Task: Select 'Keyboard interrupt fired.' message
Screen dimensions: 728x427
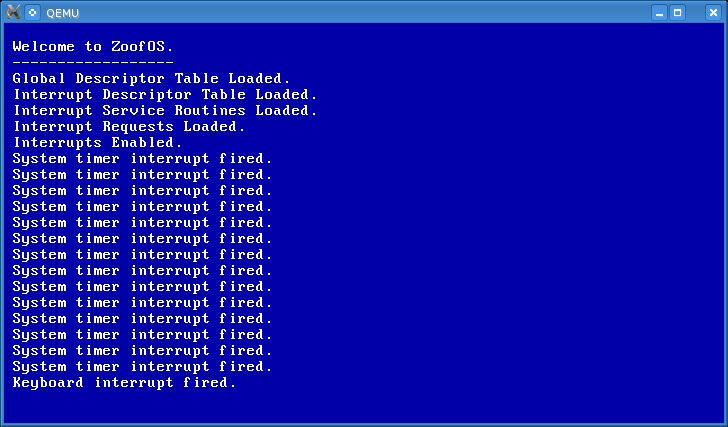Action: point(124,382)
